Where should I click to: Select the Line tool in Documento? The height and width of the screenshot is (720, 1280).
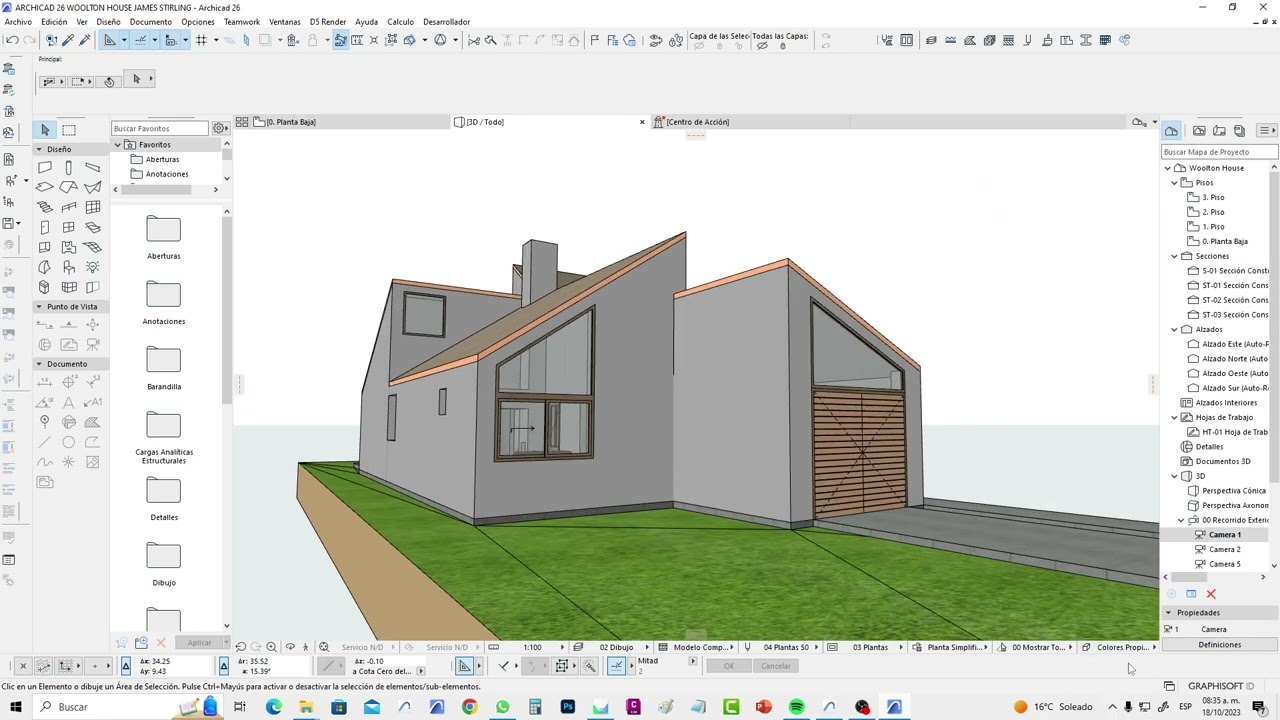click(45, 442)
